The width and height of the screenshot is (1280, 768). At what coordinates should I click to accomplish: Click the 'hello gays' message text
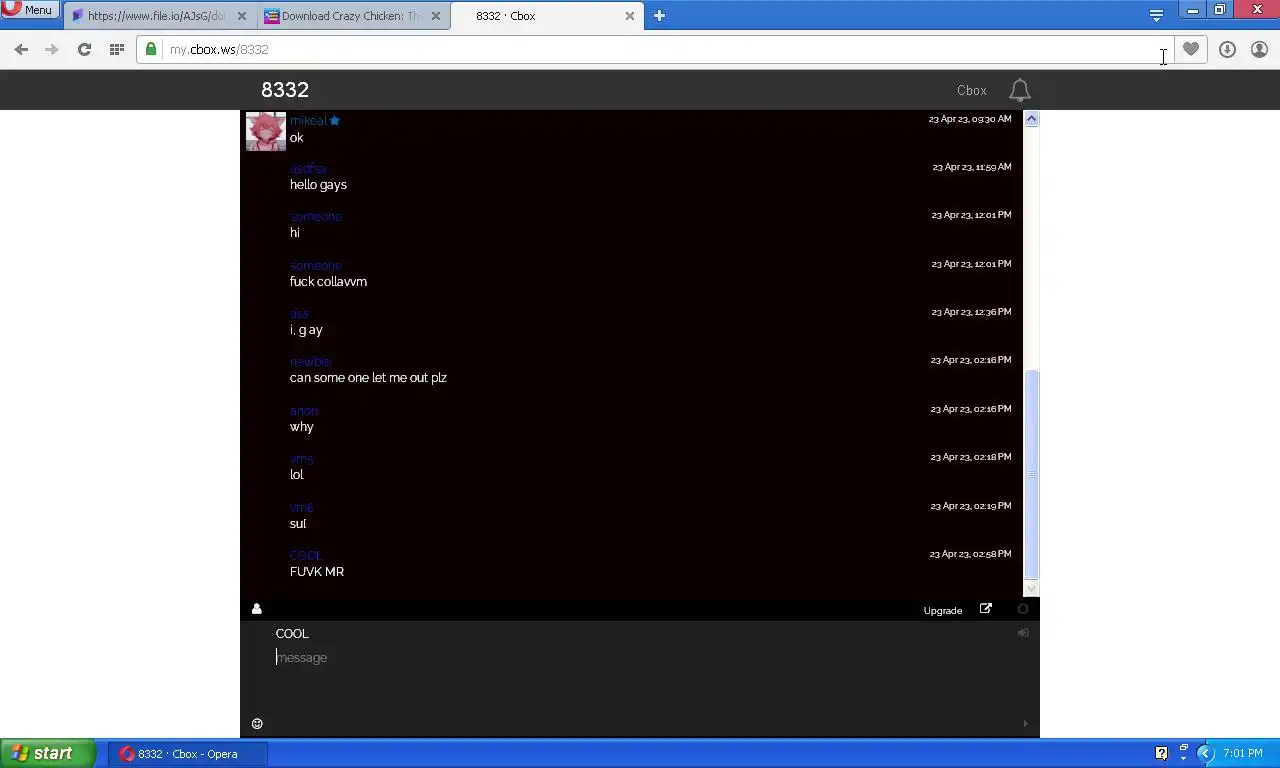click(318, 185)
